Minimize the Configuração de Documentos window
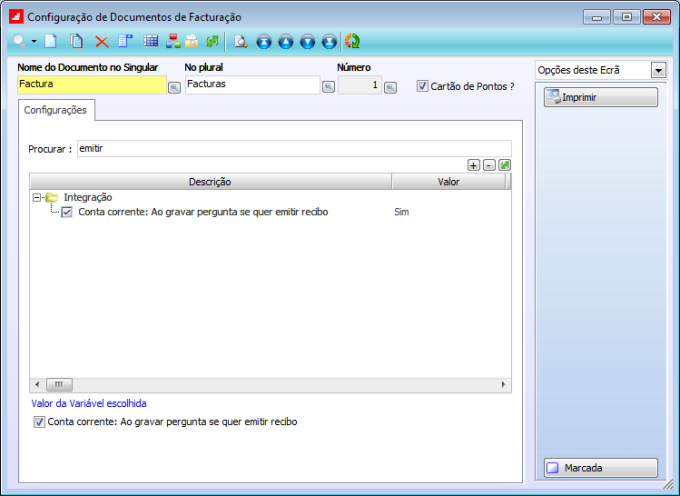Image resolution: width=680 pixels, height=496 pixels. (597, 17)
